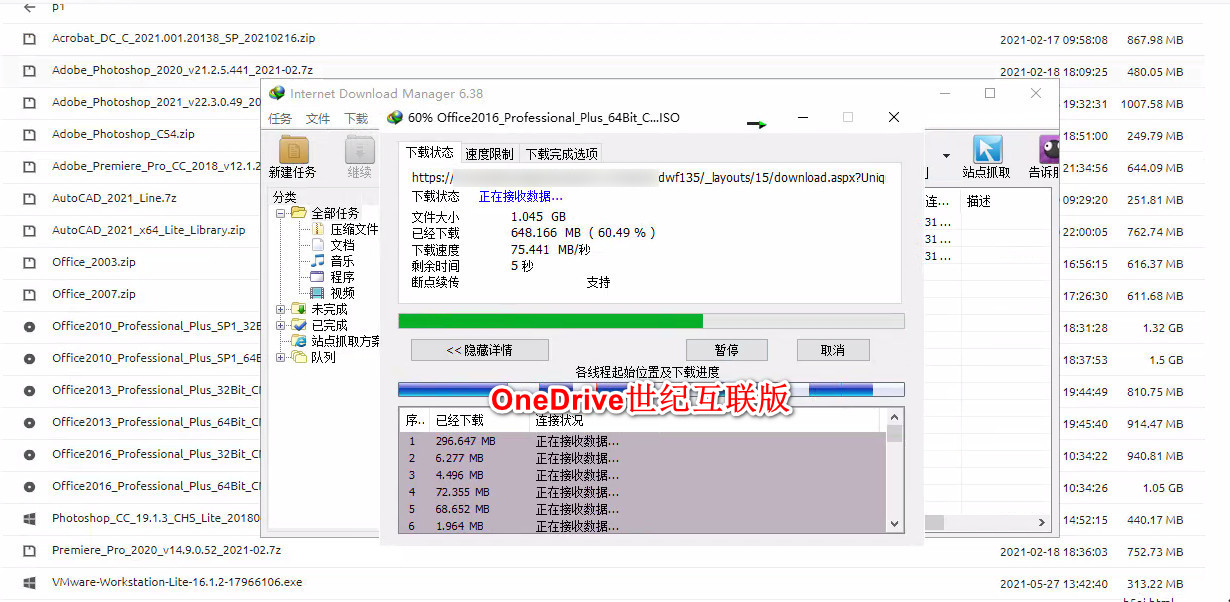Select thread row with 296.647 MB
The width and height of the screenshot is (1230, 602).
pyautogui.click(x=642, y=441)
